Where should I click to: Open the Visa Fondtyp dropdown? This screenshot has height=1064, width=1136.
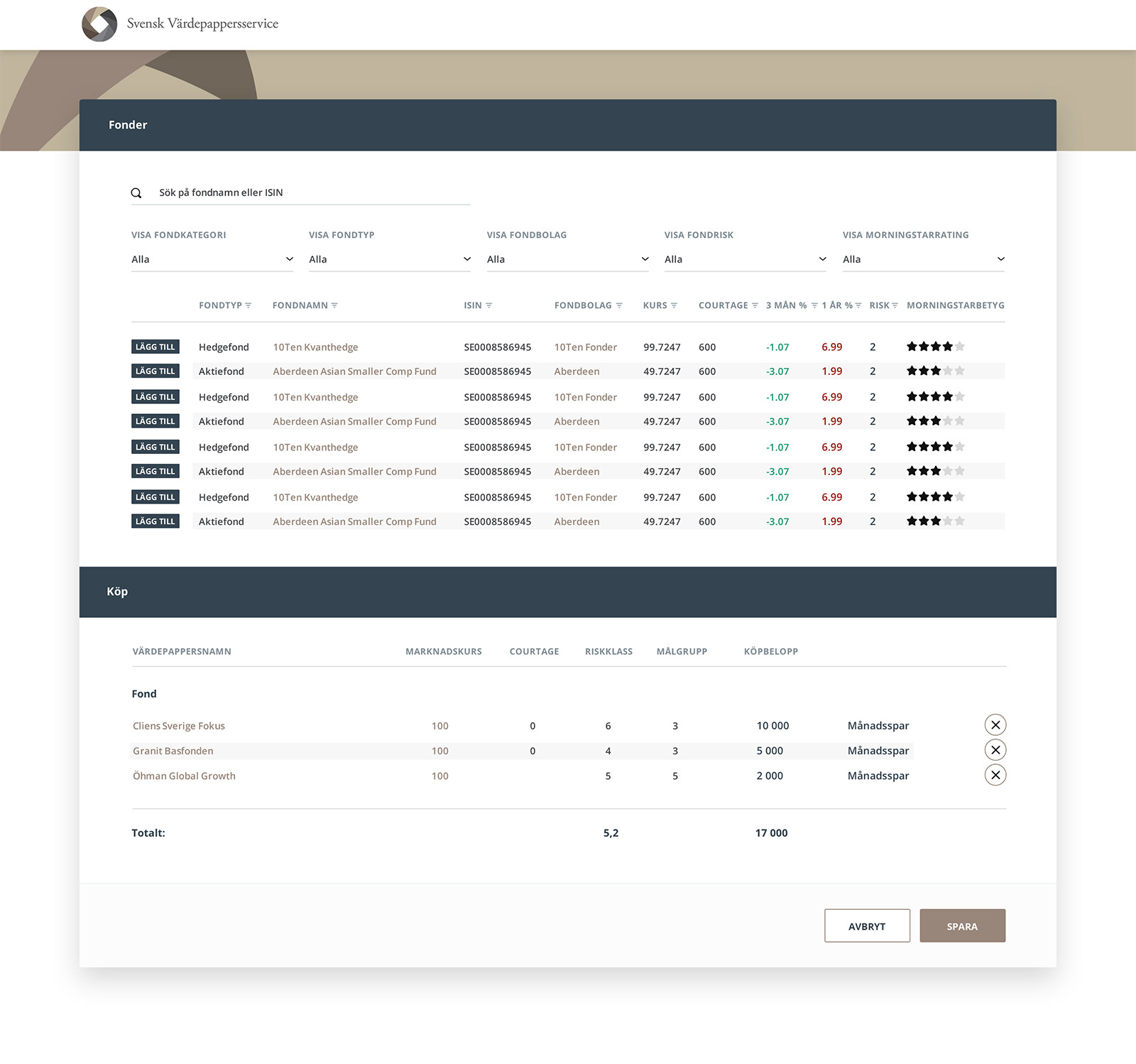click(x=390, y=259)
